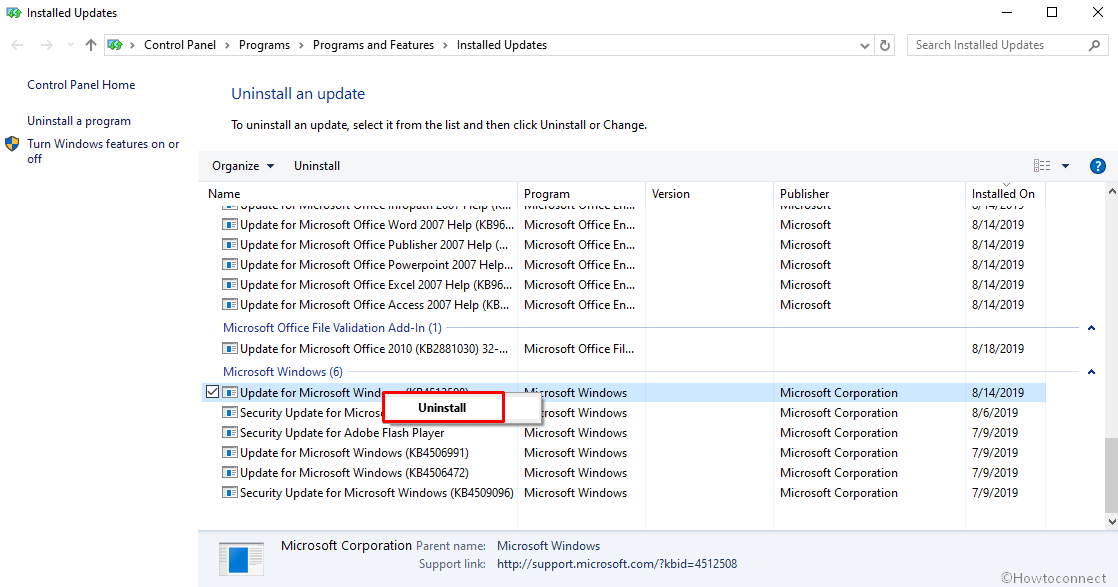Navigate to Programs and Features breadcrumb
Image resolution: width=1118 pixels, height=587 pixels.
374,45
